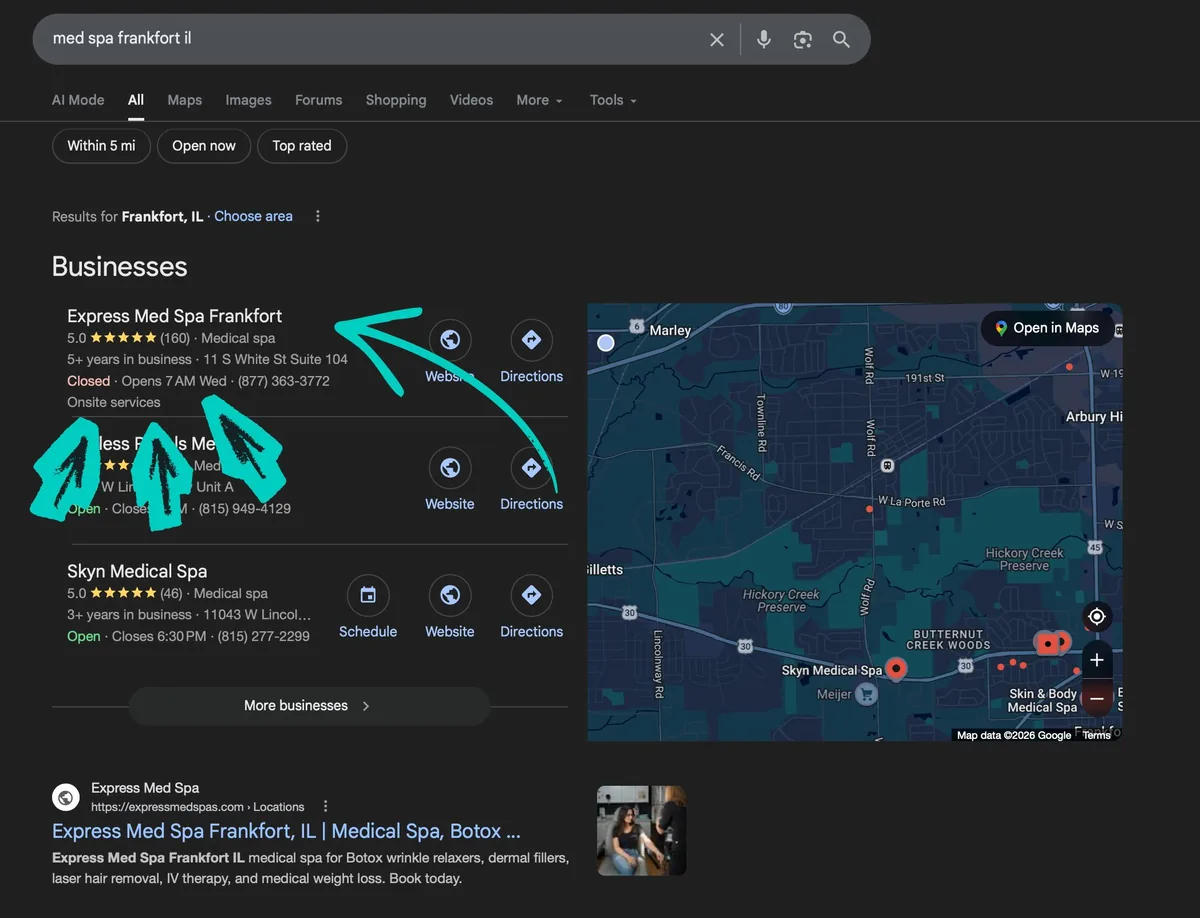Switch to Maps tab

(185, 100)
